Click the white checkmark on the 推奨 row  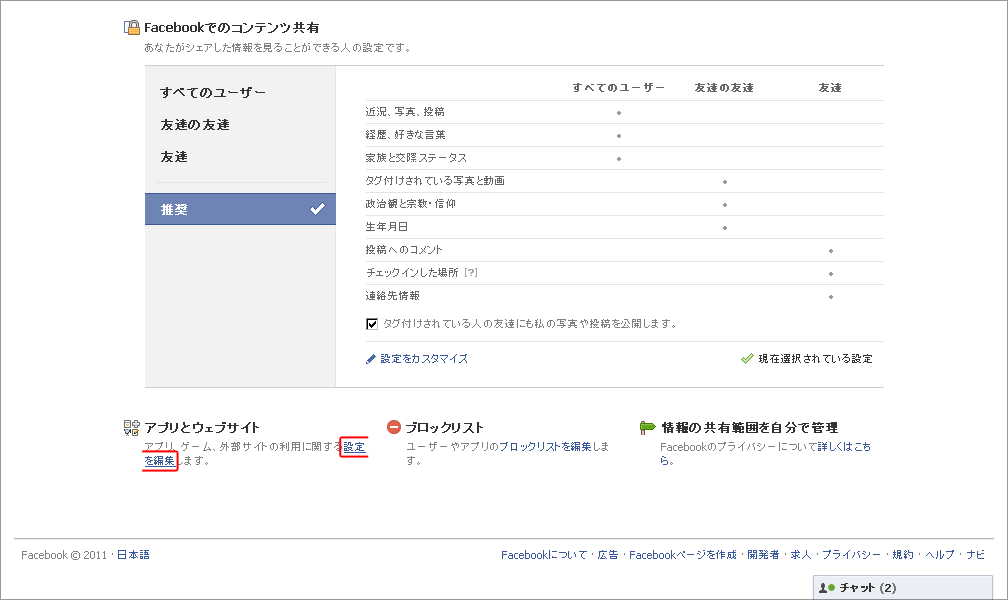317,209
